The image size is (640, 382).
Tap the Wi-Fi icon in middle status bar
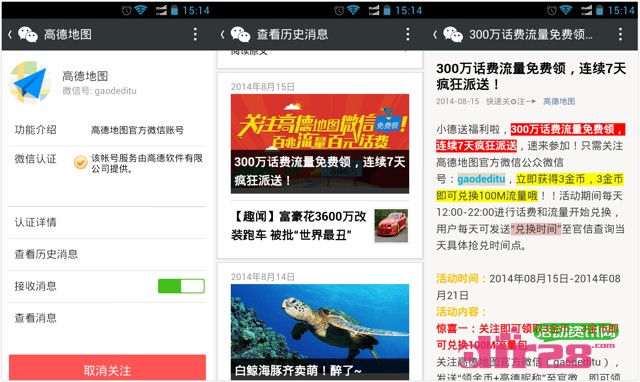(353, 10)
